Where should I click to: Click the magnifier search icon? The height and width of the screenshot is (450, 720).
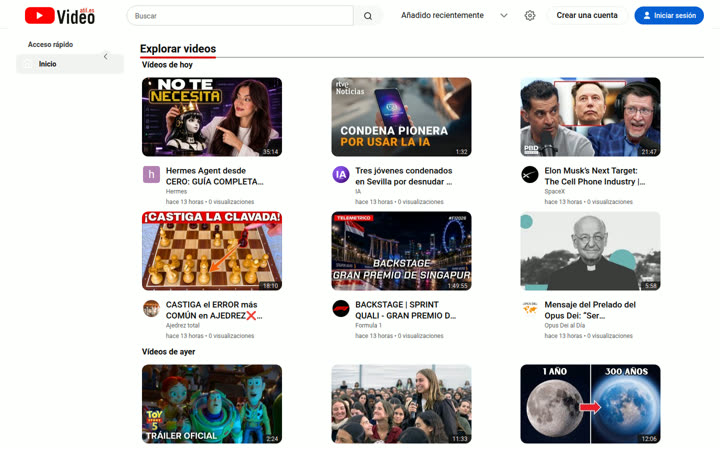[368, 16]
